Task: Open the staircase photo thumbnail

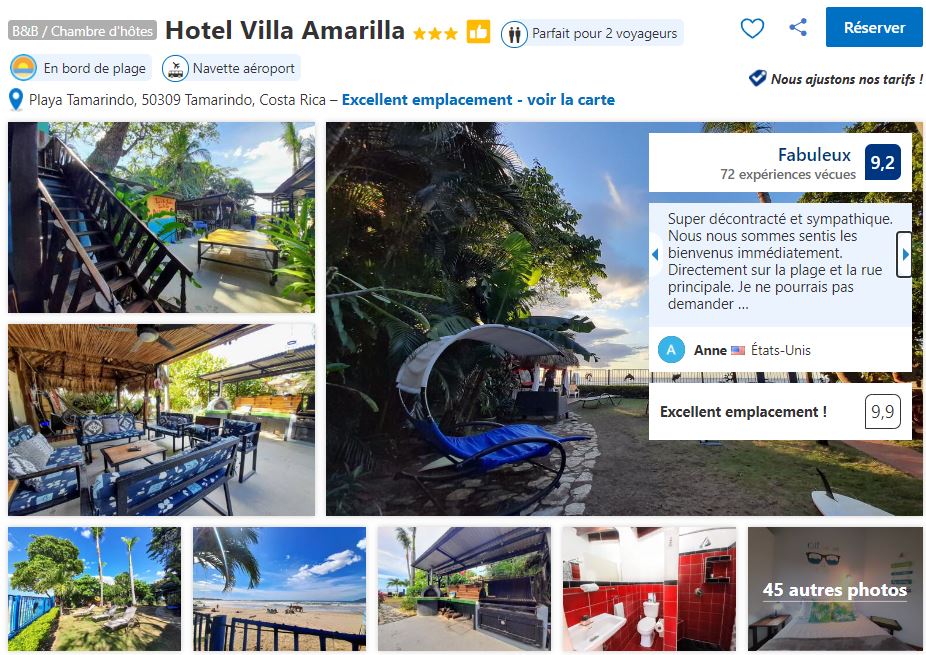Action: click(161, 217)
